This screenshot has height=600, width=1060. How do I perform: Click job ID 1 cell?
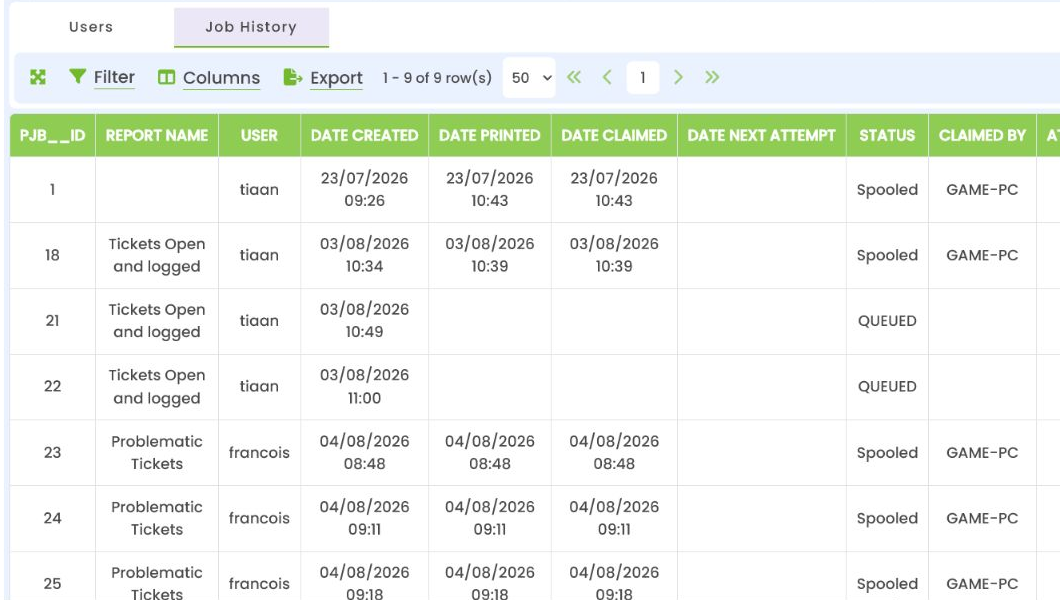coord(52,190)
